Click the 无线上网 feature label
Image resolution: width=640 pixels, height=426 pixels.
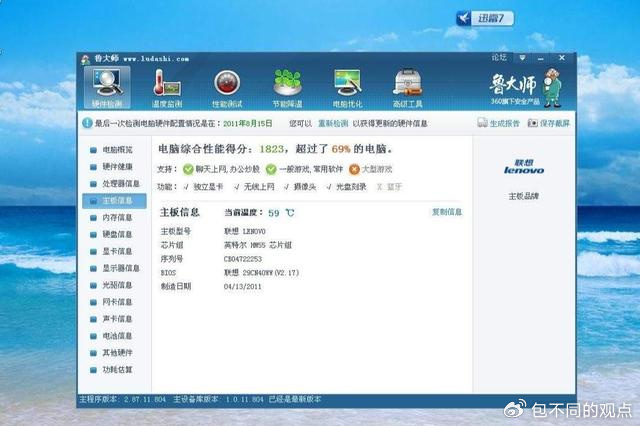pos(259,187)
